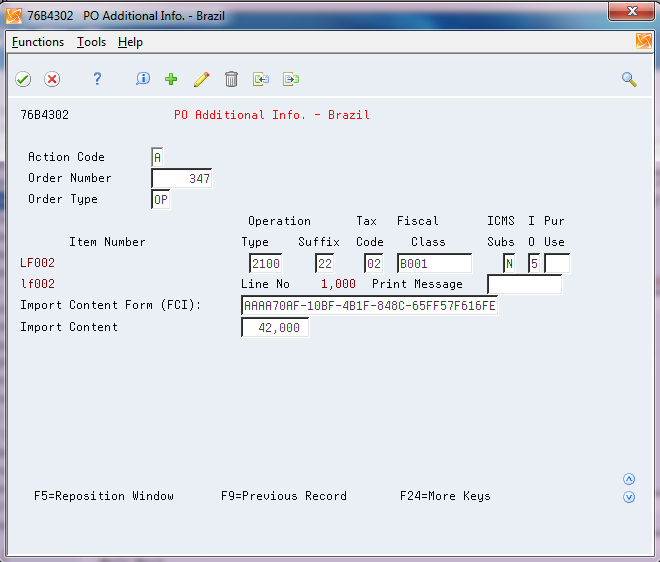
Task: Click the Line No value 1,000
Action: (338, 284)
